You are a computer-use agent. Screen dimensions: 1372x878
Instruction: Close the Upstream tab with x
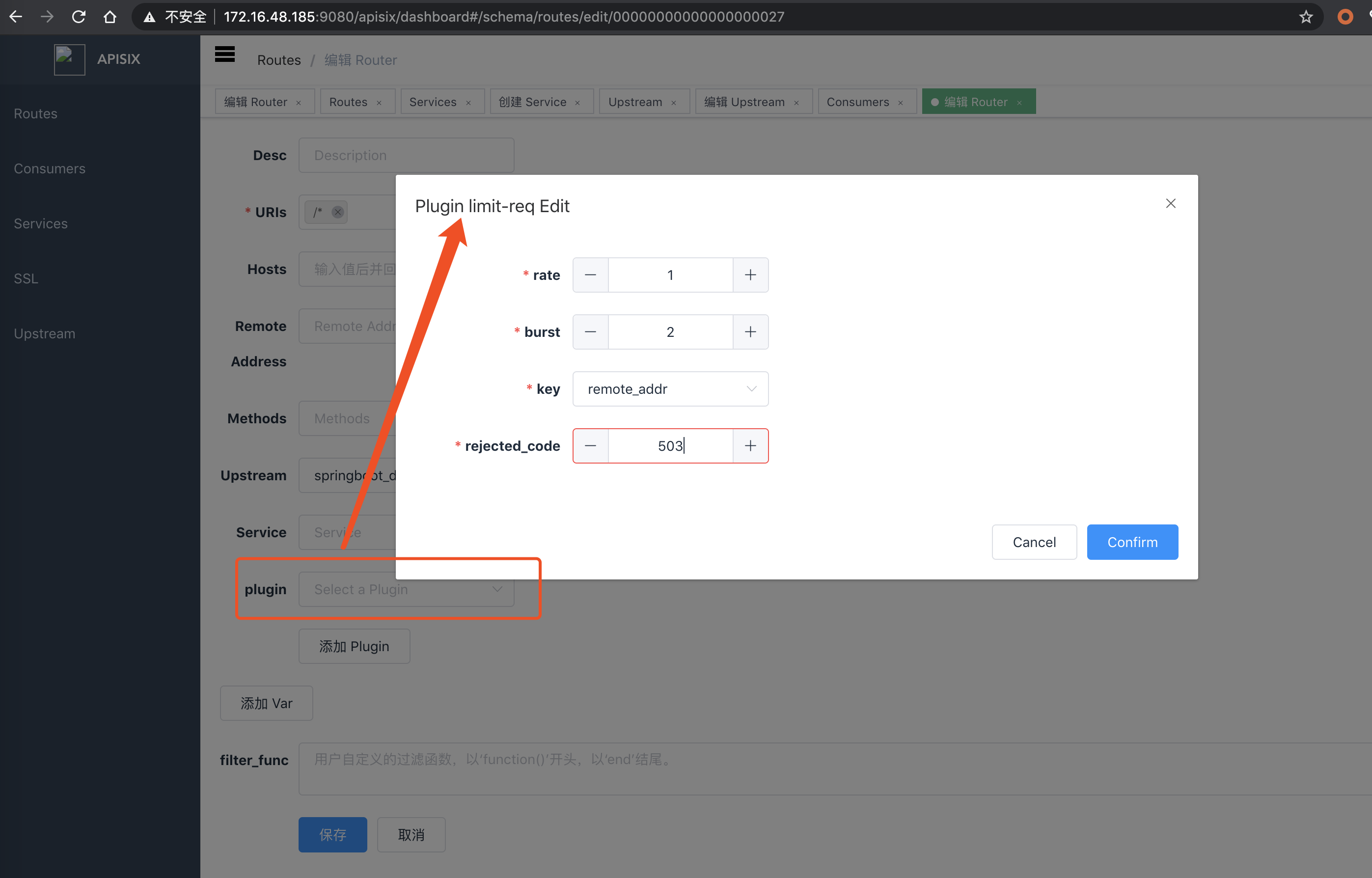674,103
